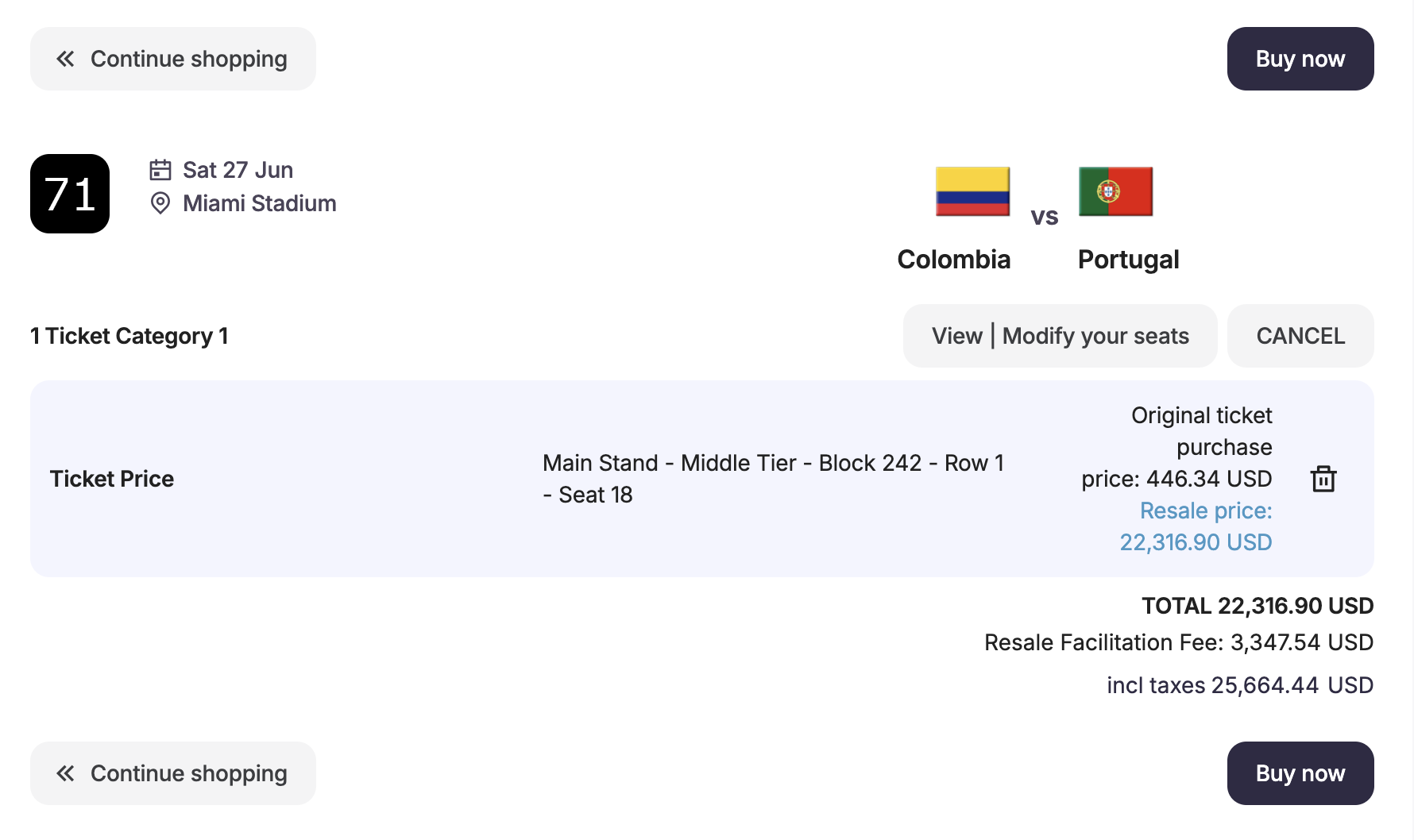The width and height of the screenshot is (1414, 840).
Task: Click the Colombia flag image
Action: point(972,191)
